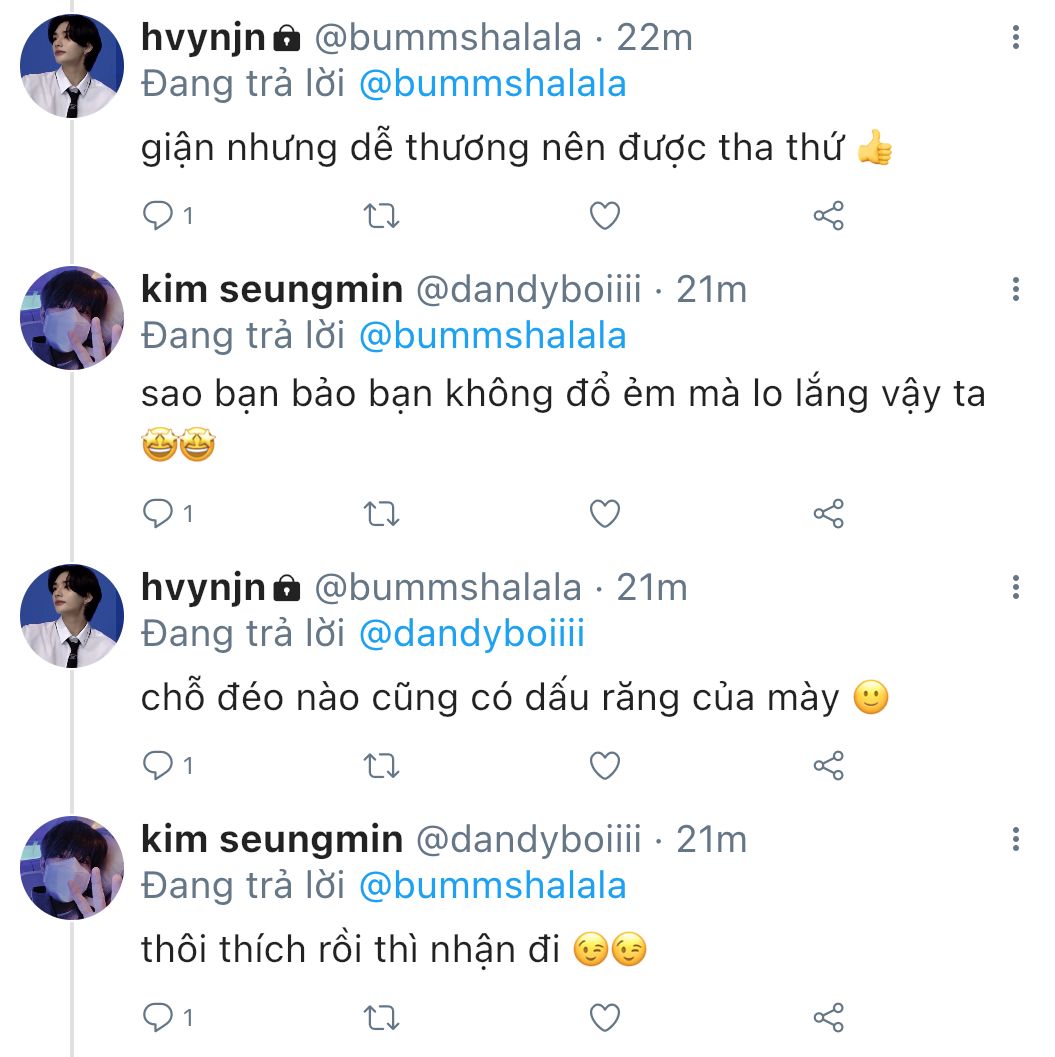Viewport: 1055px width, 1057px height.
Task: Share the 'thôi thích rồi' tweet
Action: tap(828, 1018)
